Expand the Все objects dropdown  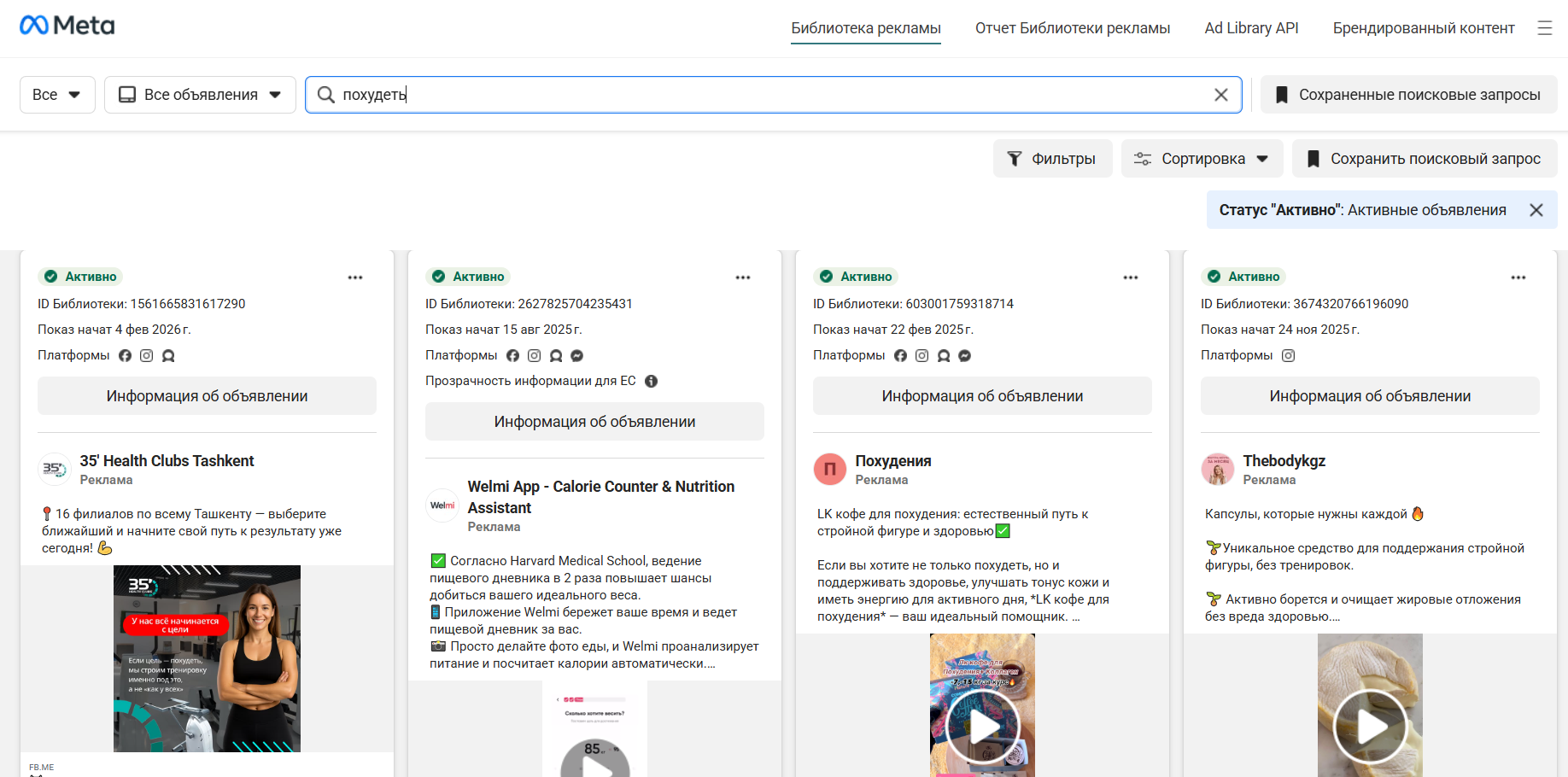pos(56,95)
